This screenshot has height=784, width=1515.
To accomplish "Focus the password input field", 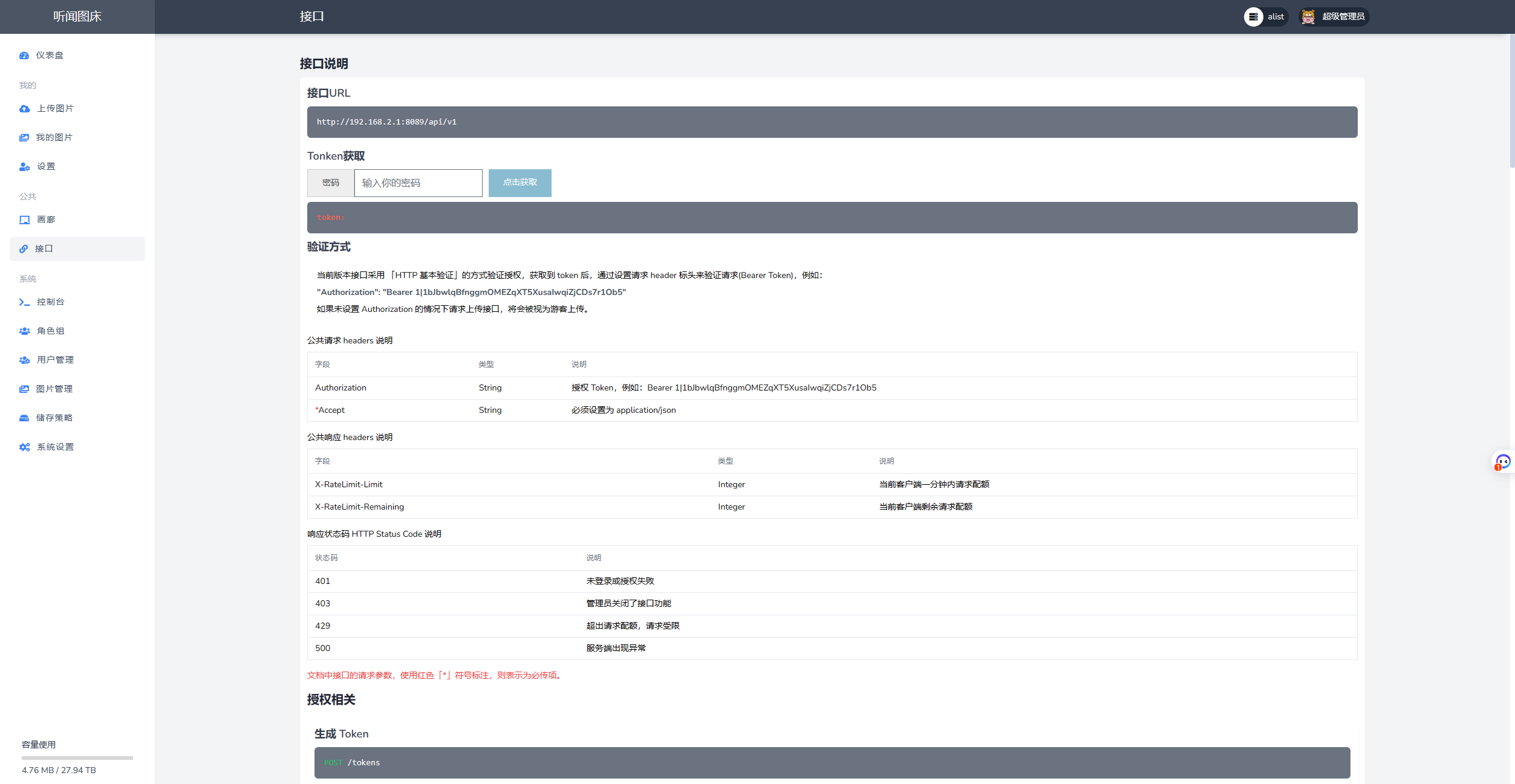I will pyautogui.click(x=418, y=183).
